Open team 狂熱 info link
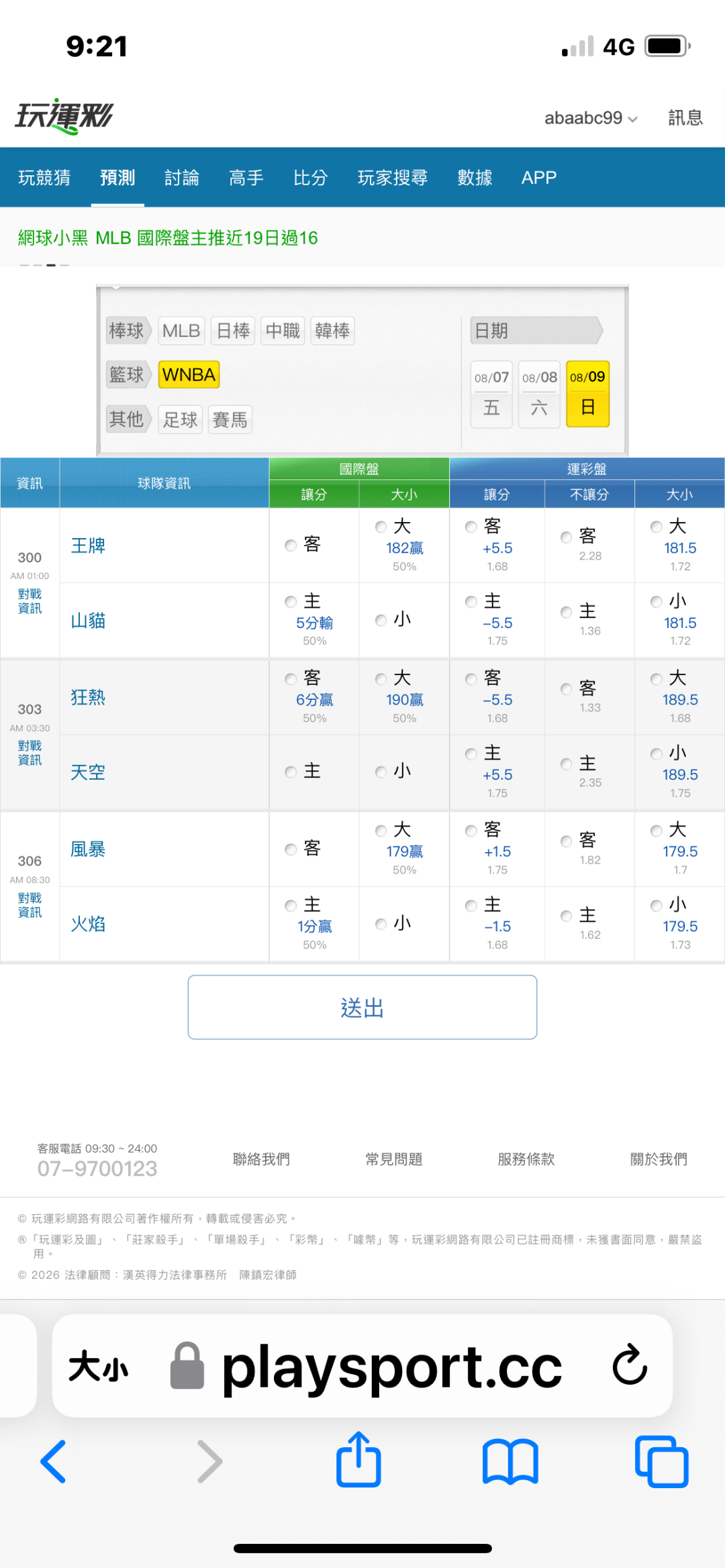Viewport: 725px width, 1568px height. pyautogui.click(x=89, y=697)
